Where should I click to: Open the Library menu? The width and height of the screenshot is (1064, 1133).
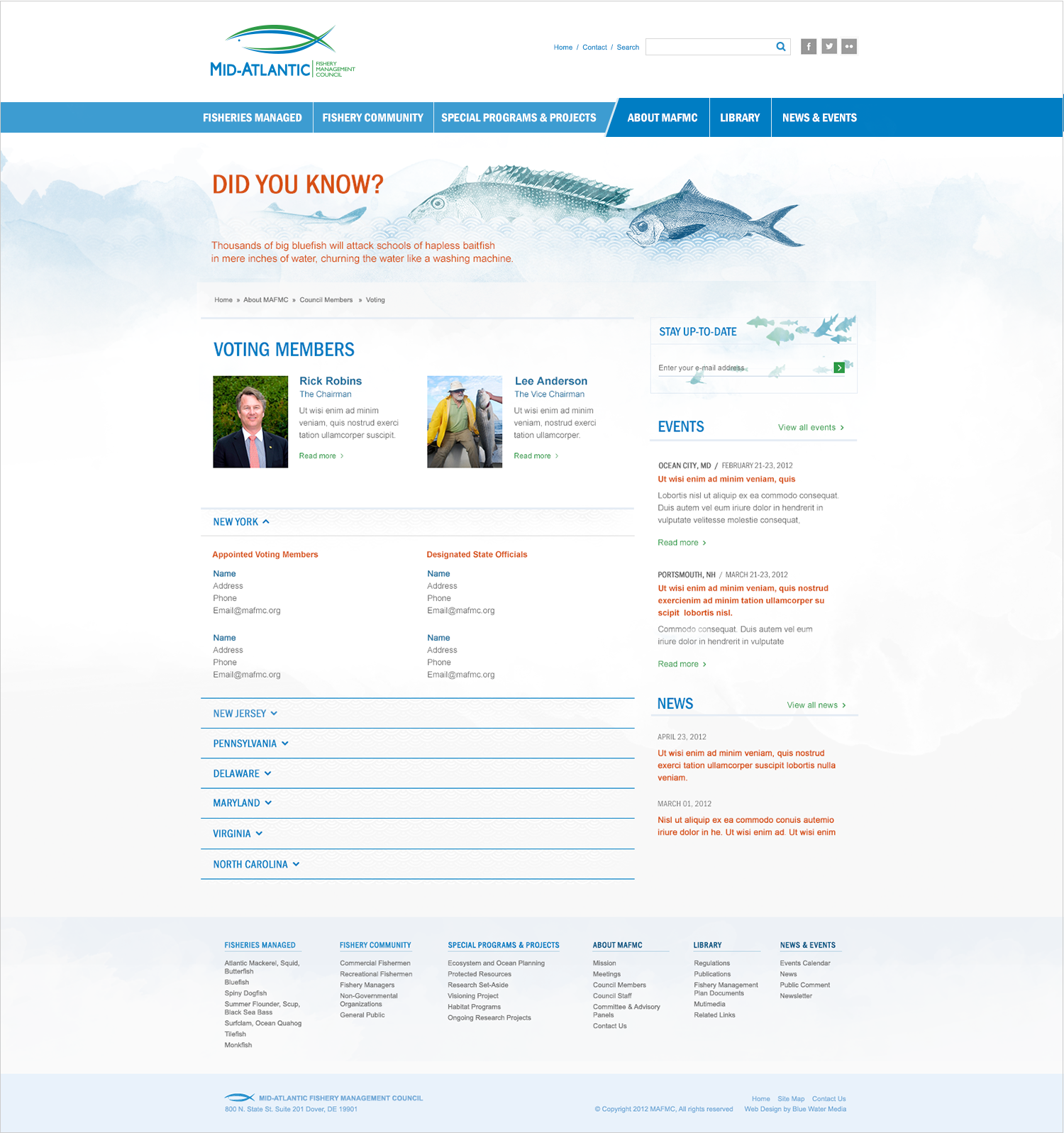pyautogui.click(x=740, y=118)
